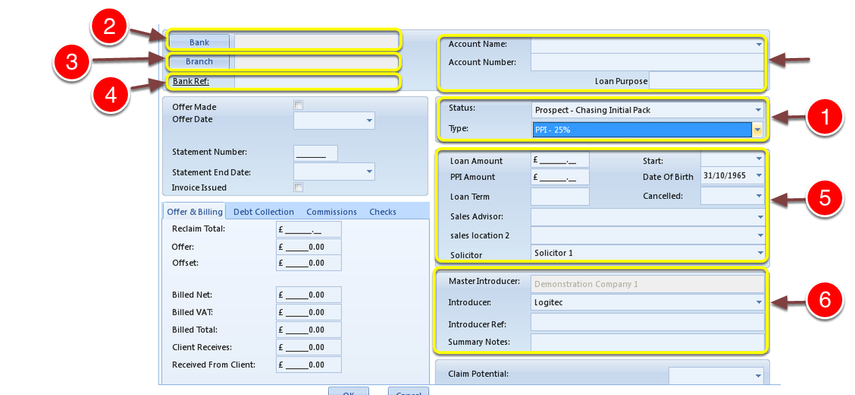Tick the Invoice Issued checkbox
The image size is (855, 395).
[x=298, y=187]
